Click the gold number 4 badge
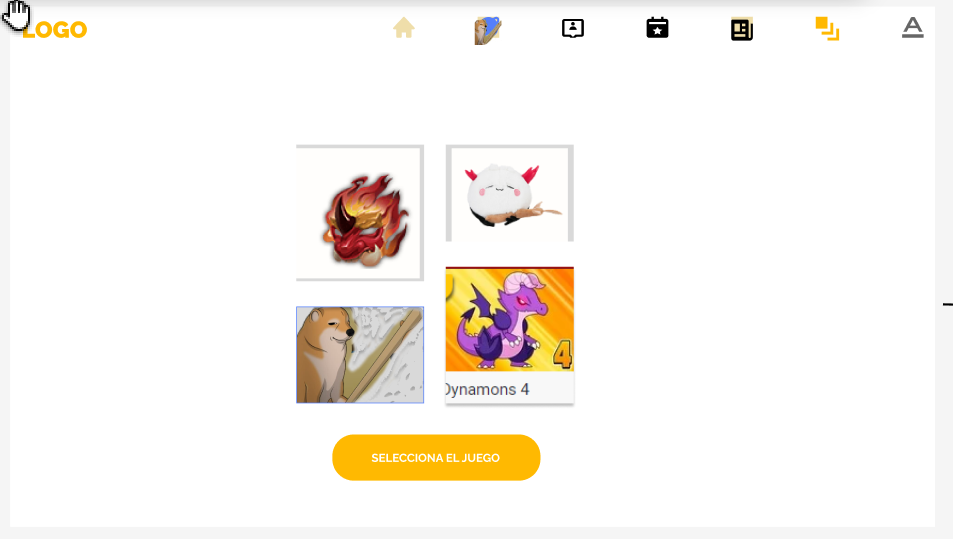This screenshot has height=539, width=953. (562, 355)
